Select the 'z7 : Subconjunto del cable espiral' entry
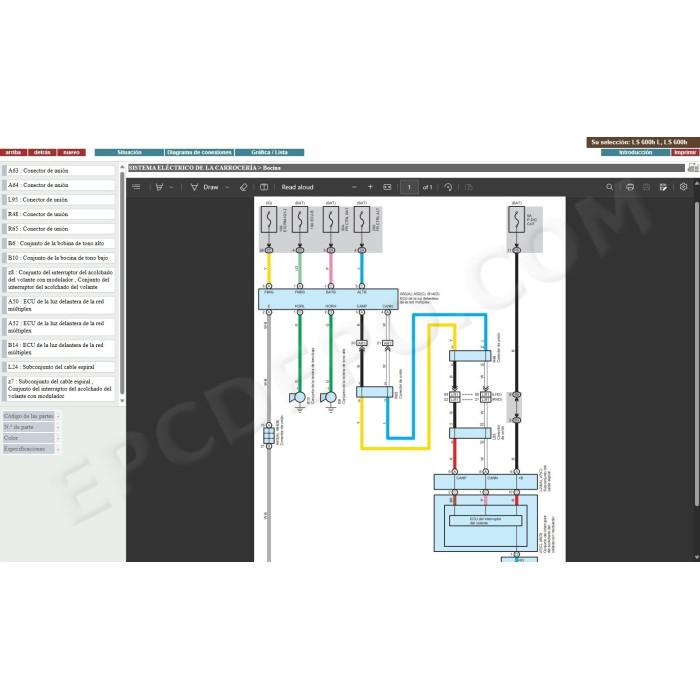 coord(60,388)
